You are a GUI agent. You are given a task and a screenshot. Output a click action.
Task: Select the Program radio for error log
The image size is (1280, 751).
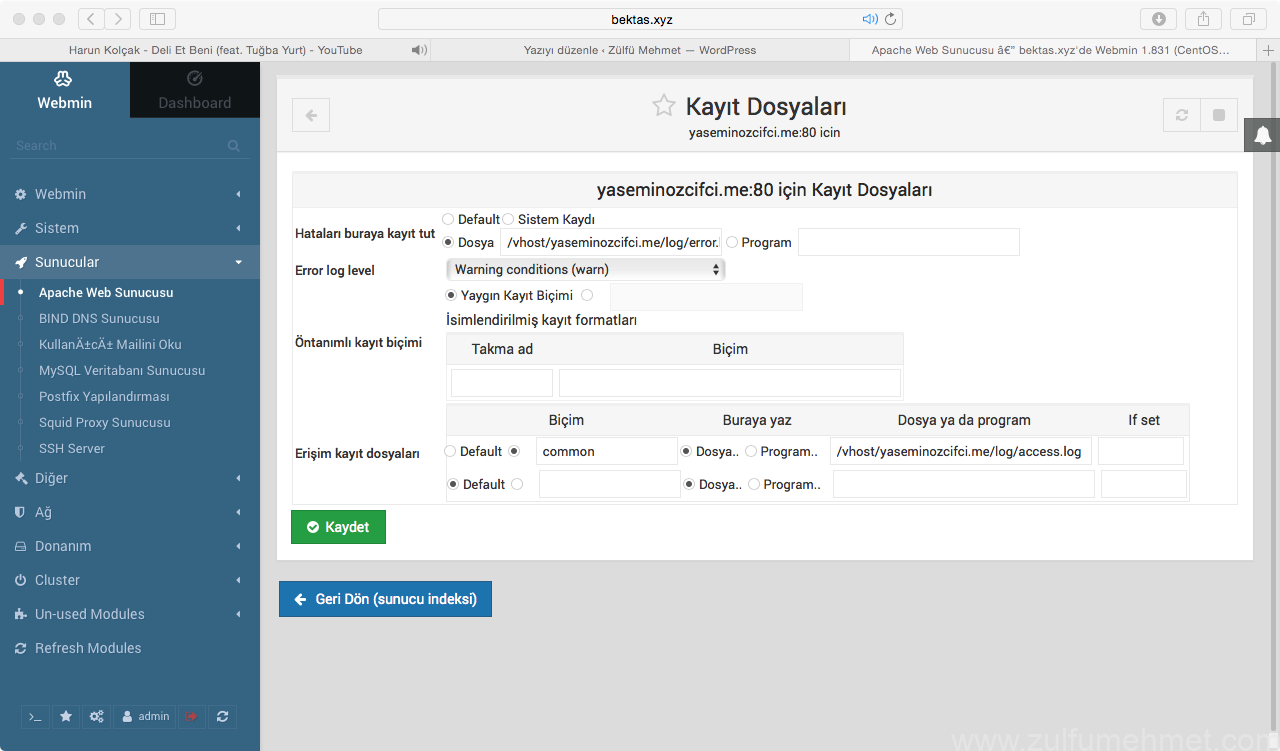732,242
